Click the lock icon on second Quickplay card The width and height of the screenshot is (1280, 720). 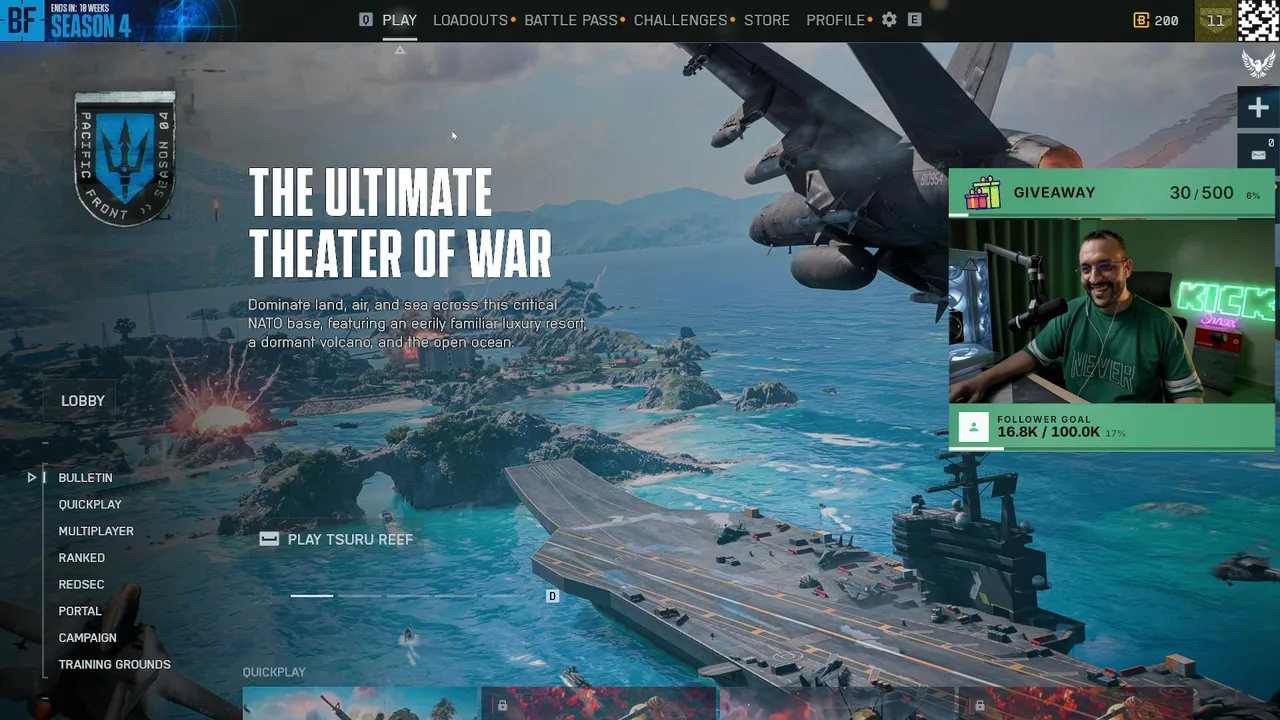tap(502, 706)
